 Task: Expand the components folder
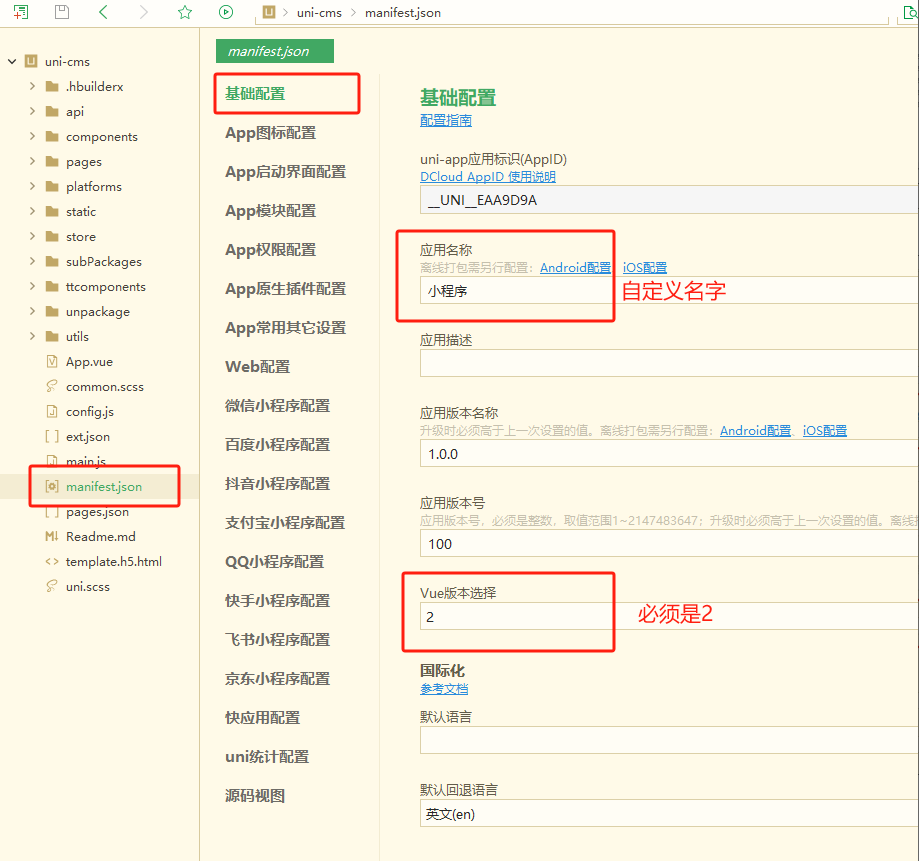coord(32,137)
